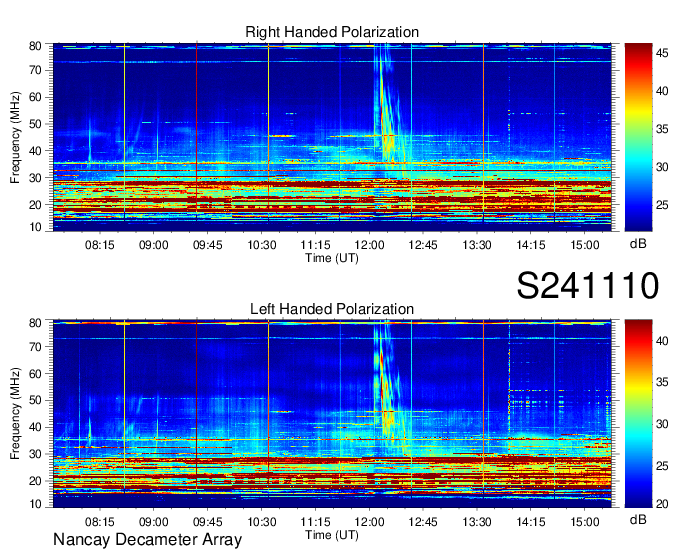The image size is (680, 552).
Task: Click the 50 MHz tick on Right Handed plot
Action: (x=35, y=124)
